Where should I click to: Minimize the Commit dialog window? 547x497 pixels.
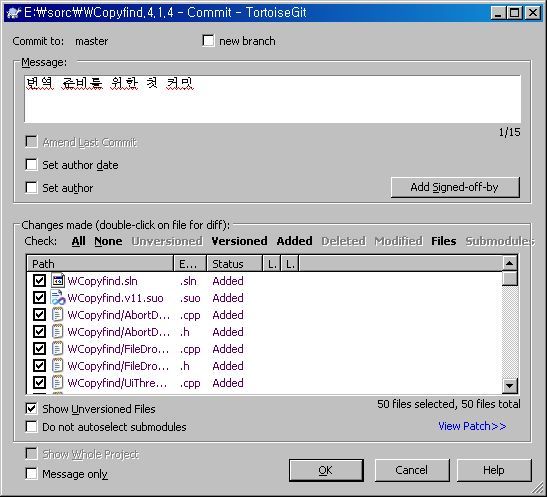pos(498,13)
